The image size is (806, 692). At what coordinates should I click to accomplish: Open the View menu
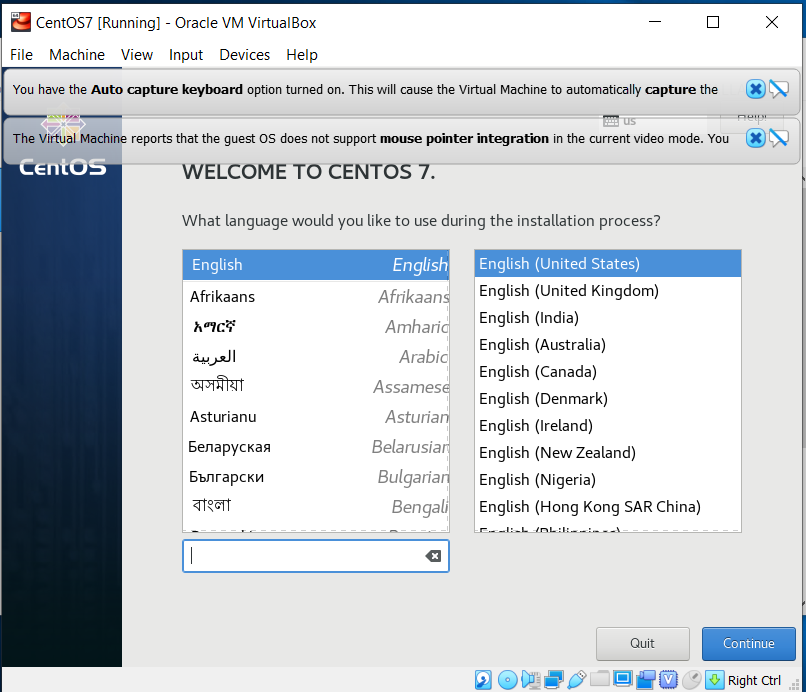point(137,55)
